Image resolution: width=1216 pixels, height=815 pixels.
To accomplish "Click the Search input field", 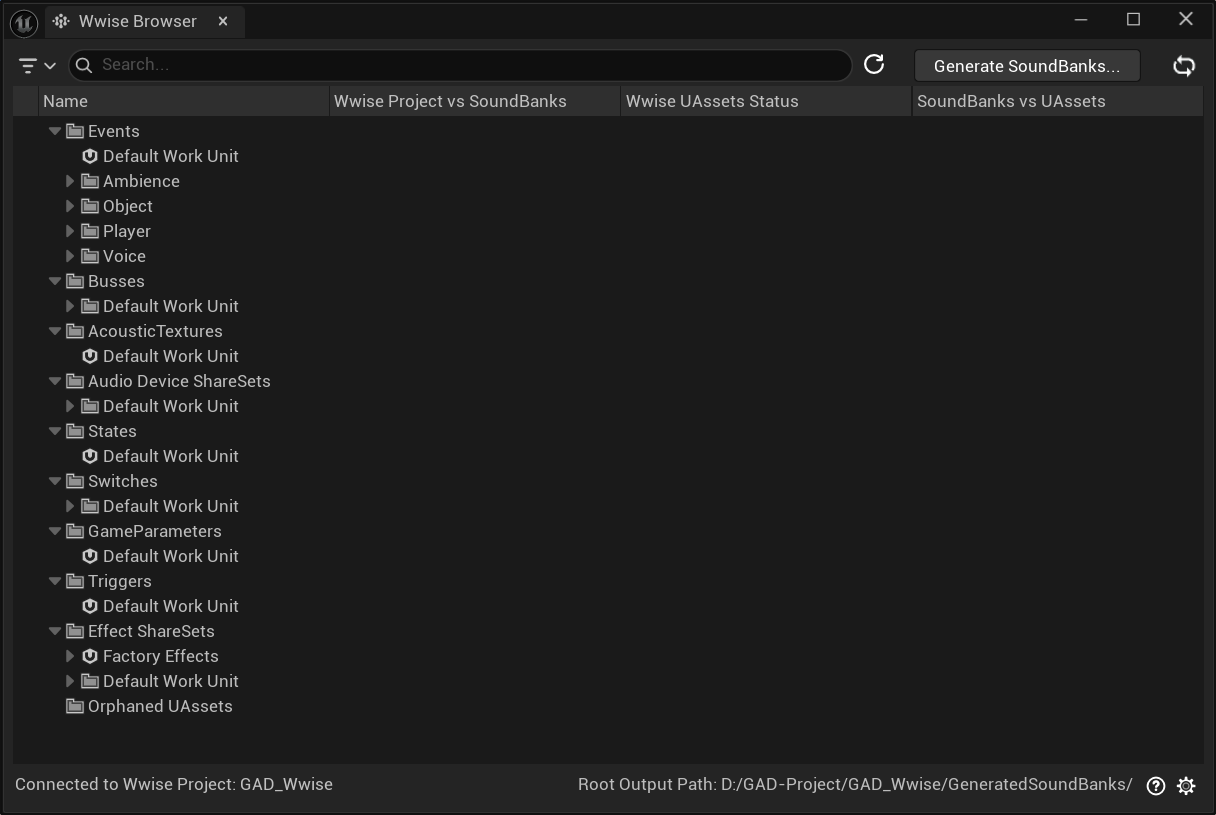I will [460, 65].
